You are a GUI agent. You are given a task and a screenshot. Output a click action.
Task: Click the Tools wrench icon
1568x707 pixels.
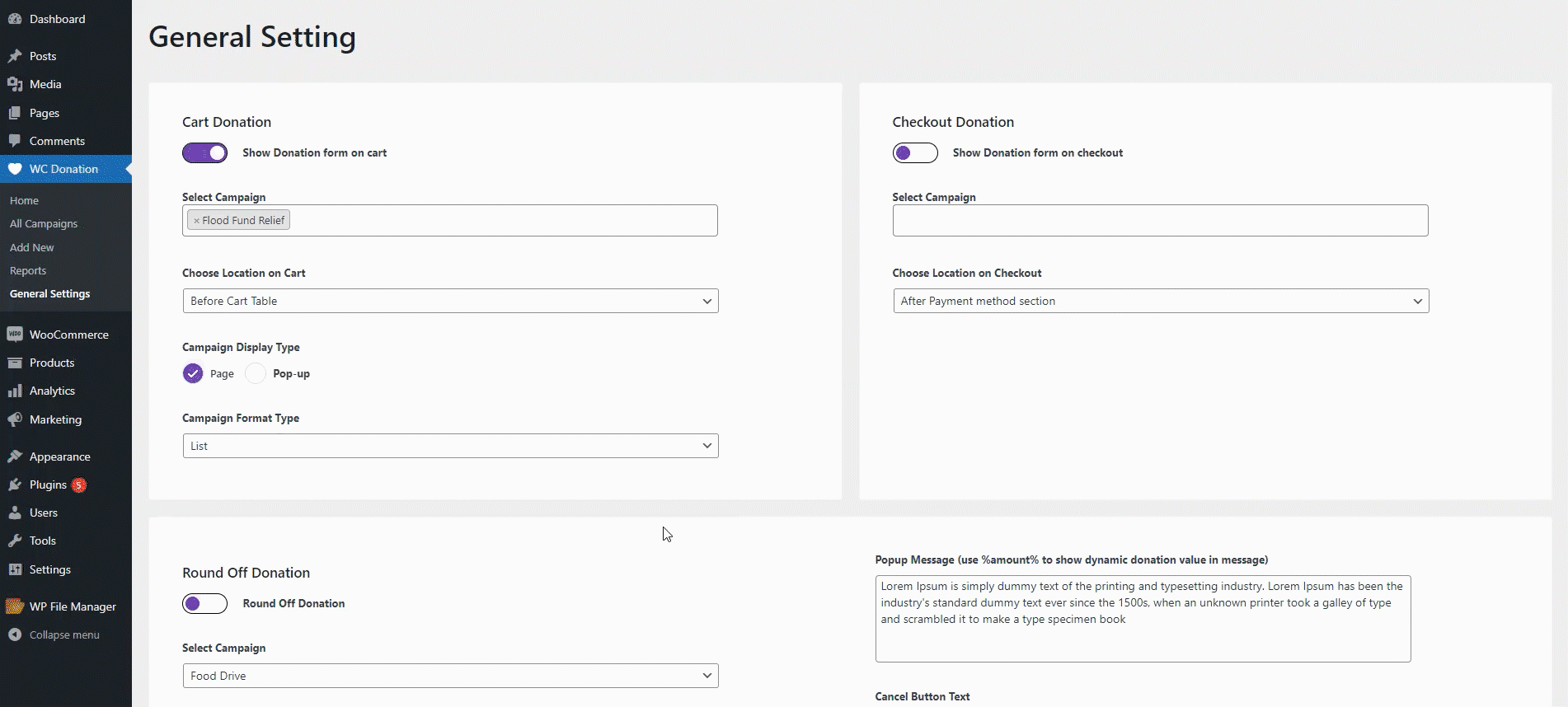(x=15, y=541)
